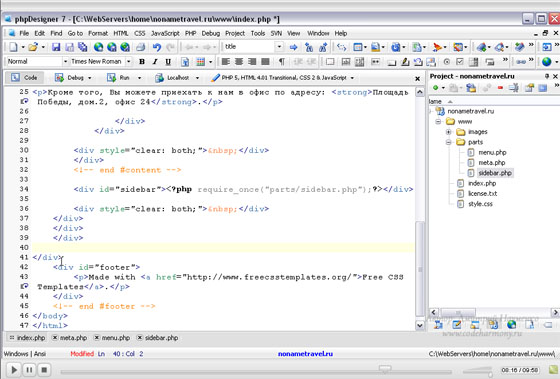Click the New document icon
Viewport: 560px width, 379px height.
(13, 47)
